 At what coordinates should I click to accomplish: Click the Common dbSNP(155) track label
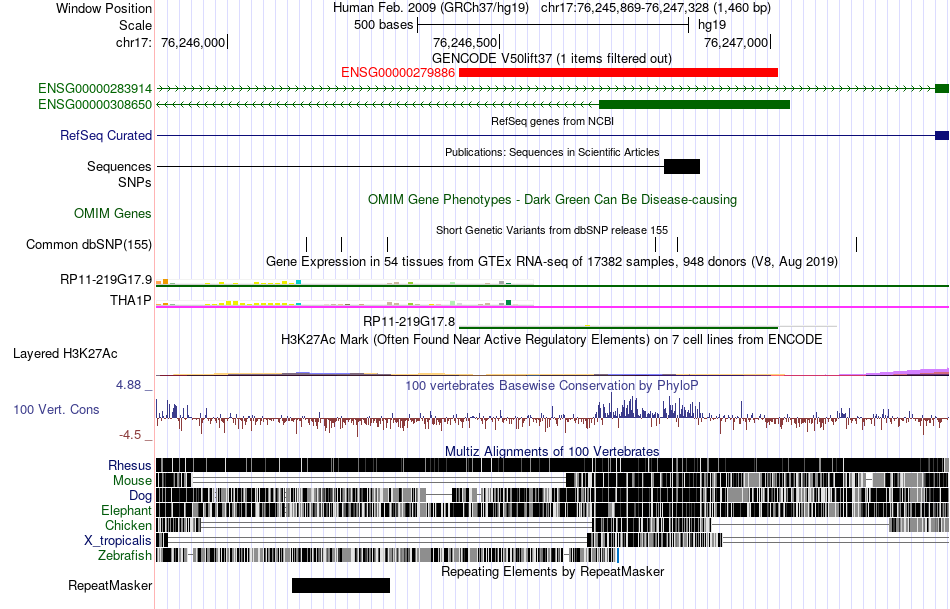pos(89,245)
